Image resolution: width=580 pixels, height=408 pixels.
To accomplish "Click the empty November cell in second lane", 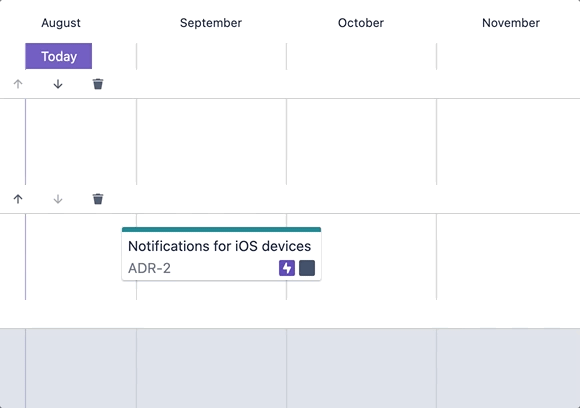I will click(x=508, y=257).
